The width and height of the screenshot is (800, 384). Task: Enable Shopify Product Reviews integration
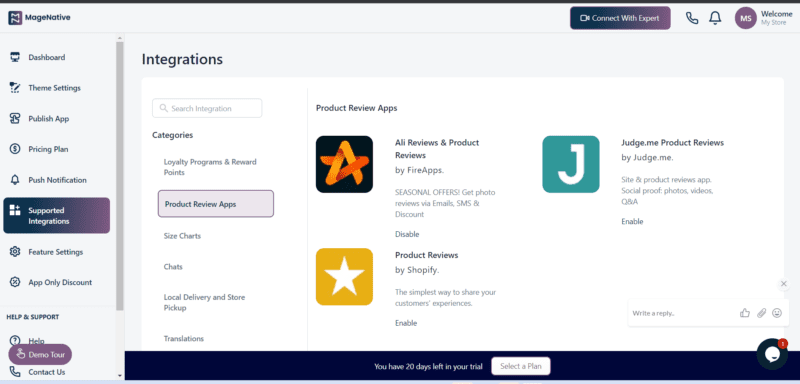[x=406, y=323]
